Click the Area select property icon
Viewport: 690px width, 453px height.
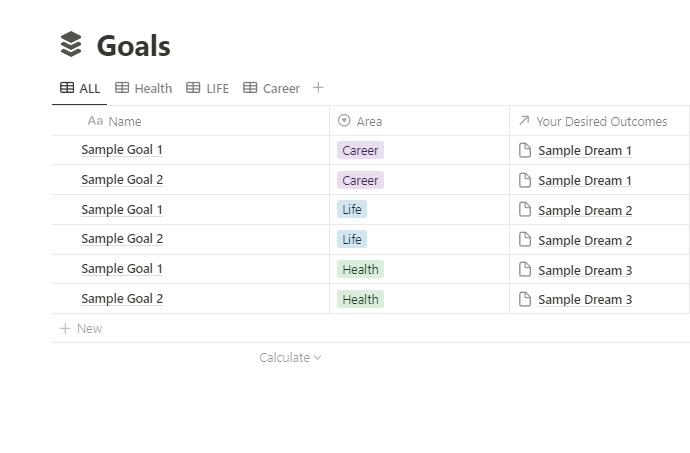(344, 121)
